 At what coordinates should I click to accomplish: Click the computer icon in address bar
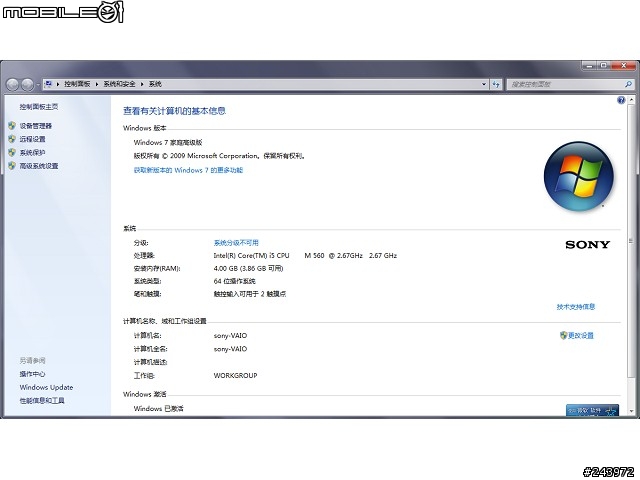click(48, 84)
